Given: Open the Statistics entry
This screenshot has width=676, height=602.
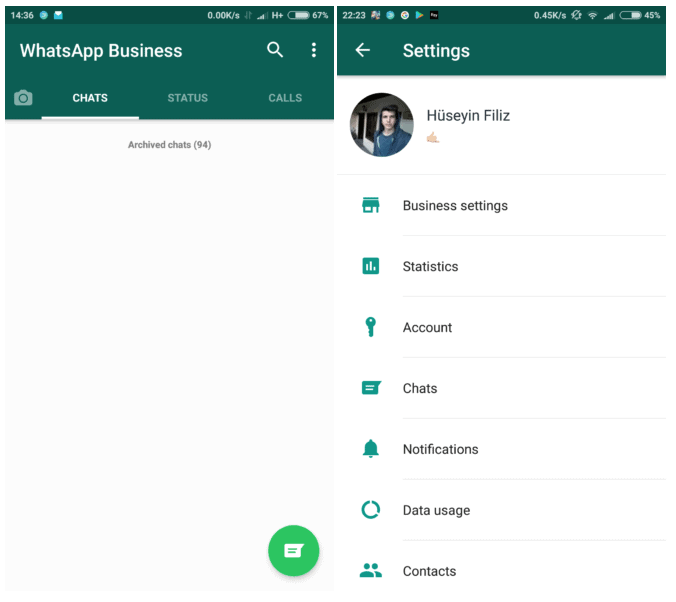Looking at the screenshot, I should [503, 267].
